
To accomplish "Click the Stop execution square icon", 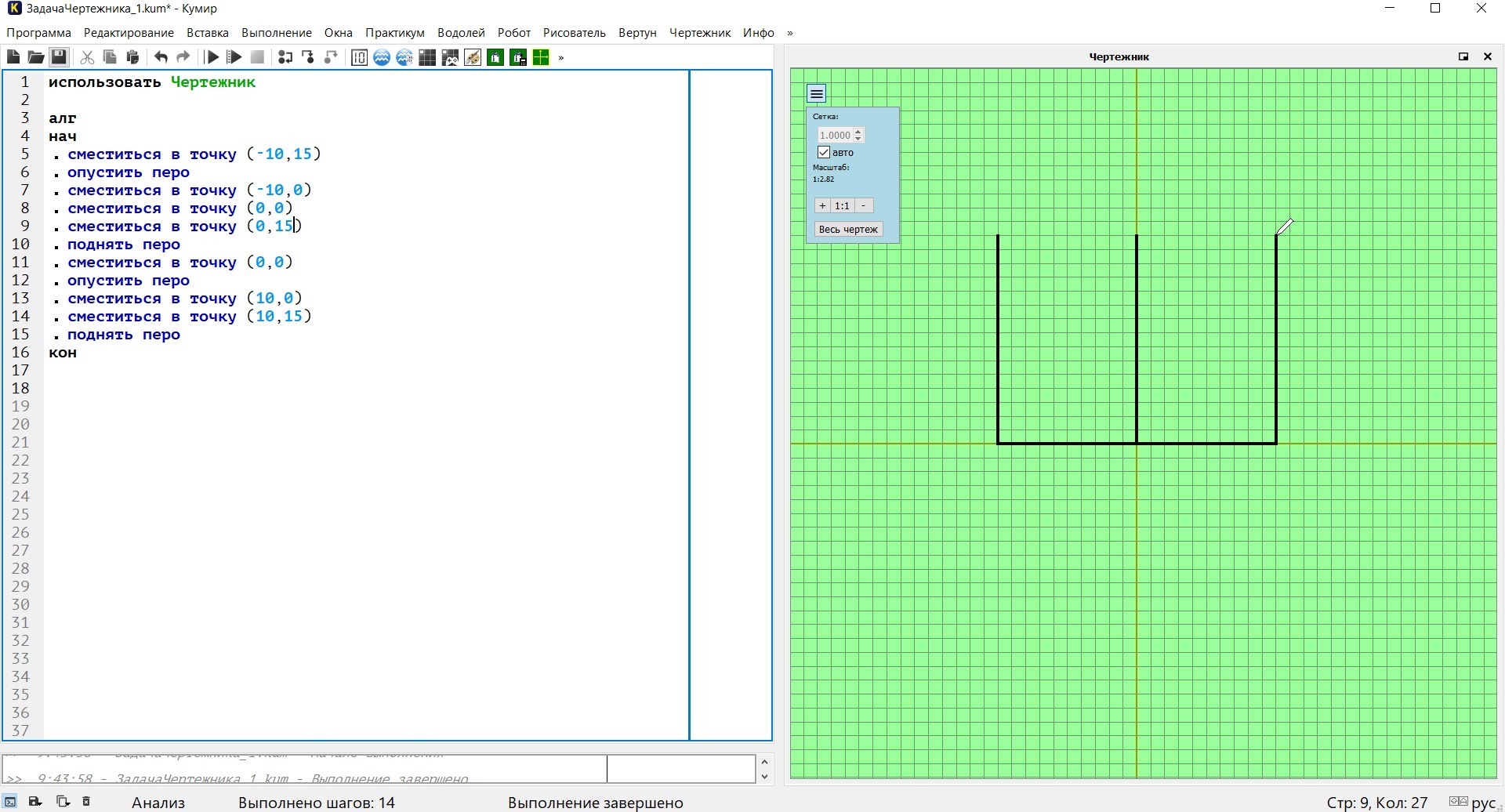I will coord(257,57).
